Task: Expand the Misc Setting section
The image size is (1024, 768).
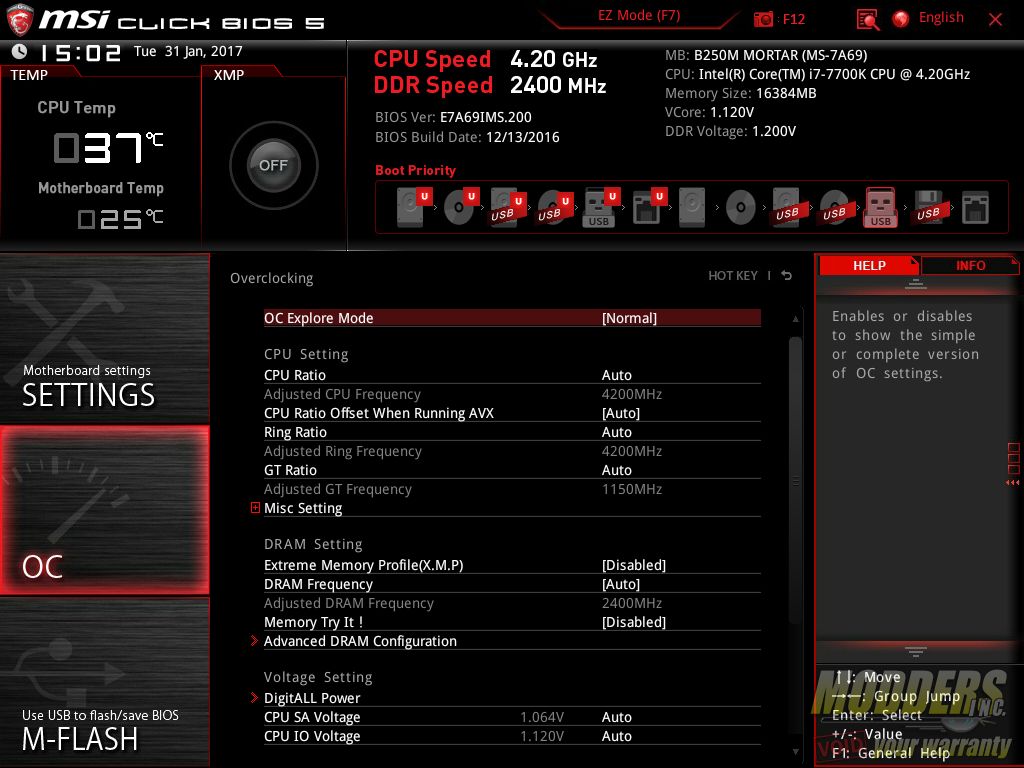Action: (x=256, y=508)
